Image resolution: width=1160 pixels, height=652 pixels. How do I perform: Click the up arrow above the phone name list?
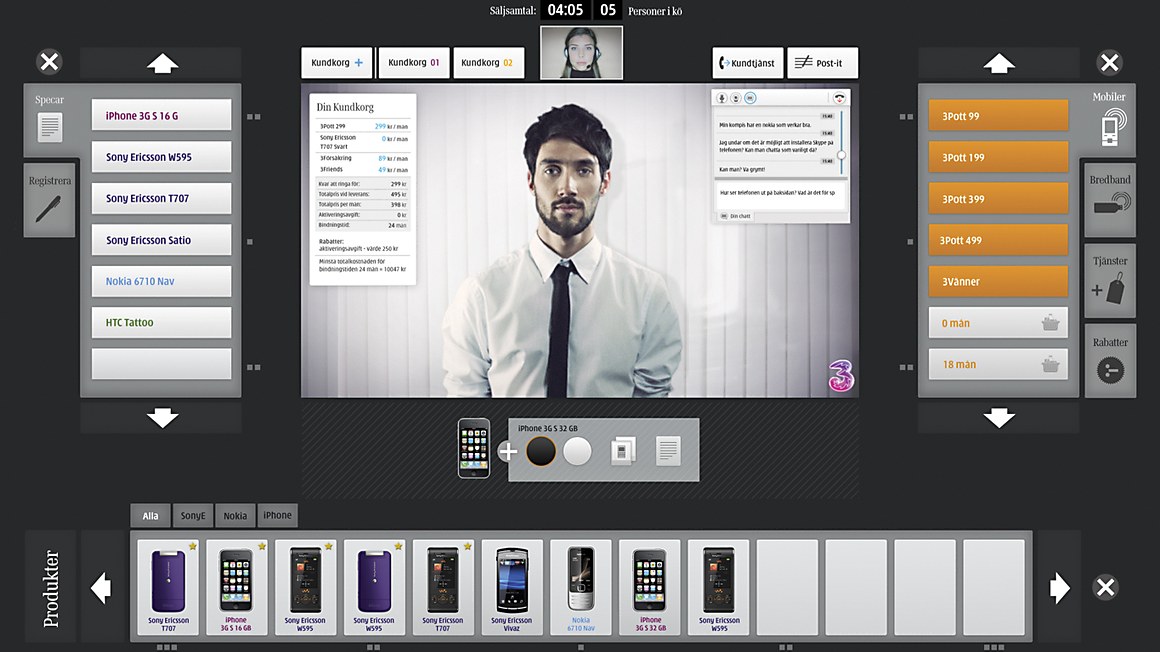(x=162, y=64)
